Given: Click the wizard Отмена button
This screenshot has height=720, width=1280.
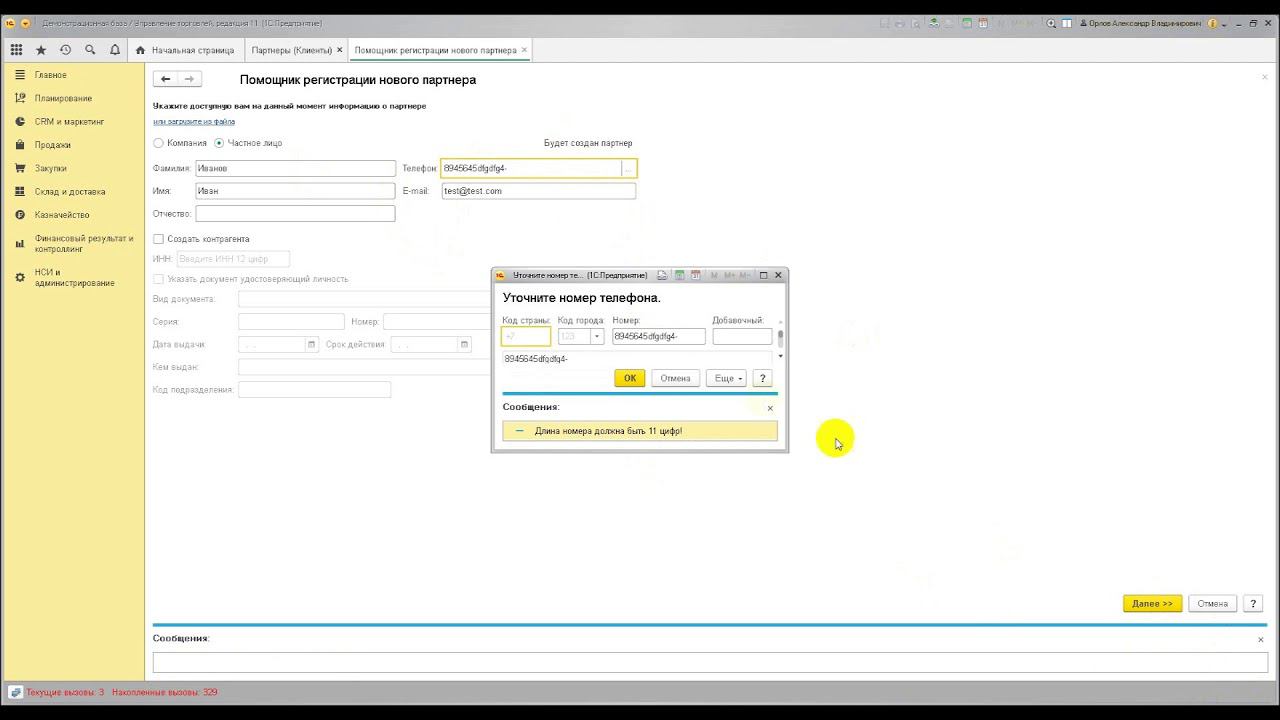Looking at the screenshot, I should pyautogui.click(x=1212, y=604).
